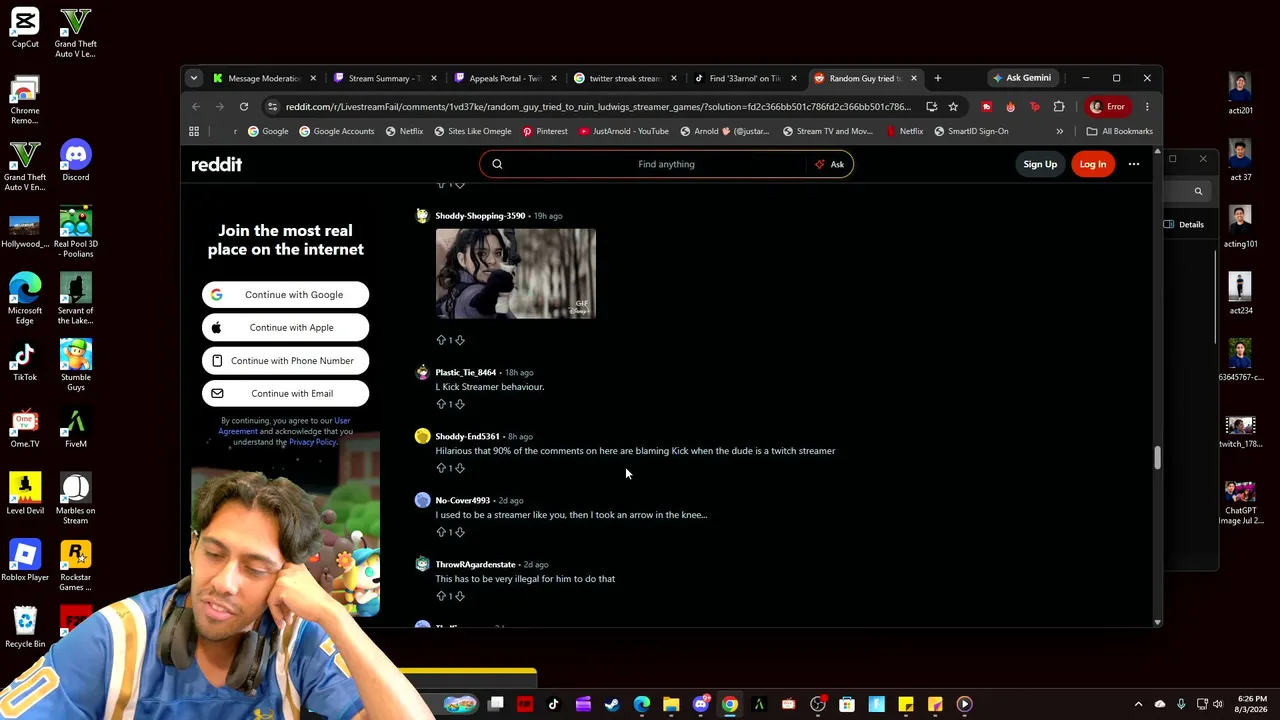Open Reddit's three-dot more options menu
This screenshot has width=1280, height=720.
tap(1134, 164)
